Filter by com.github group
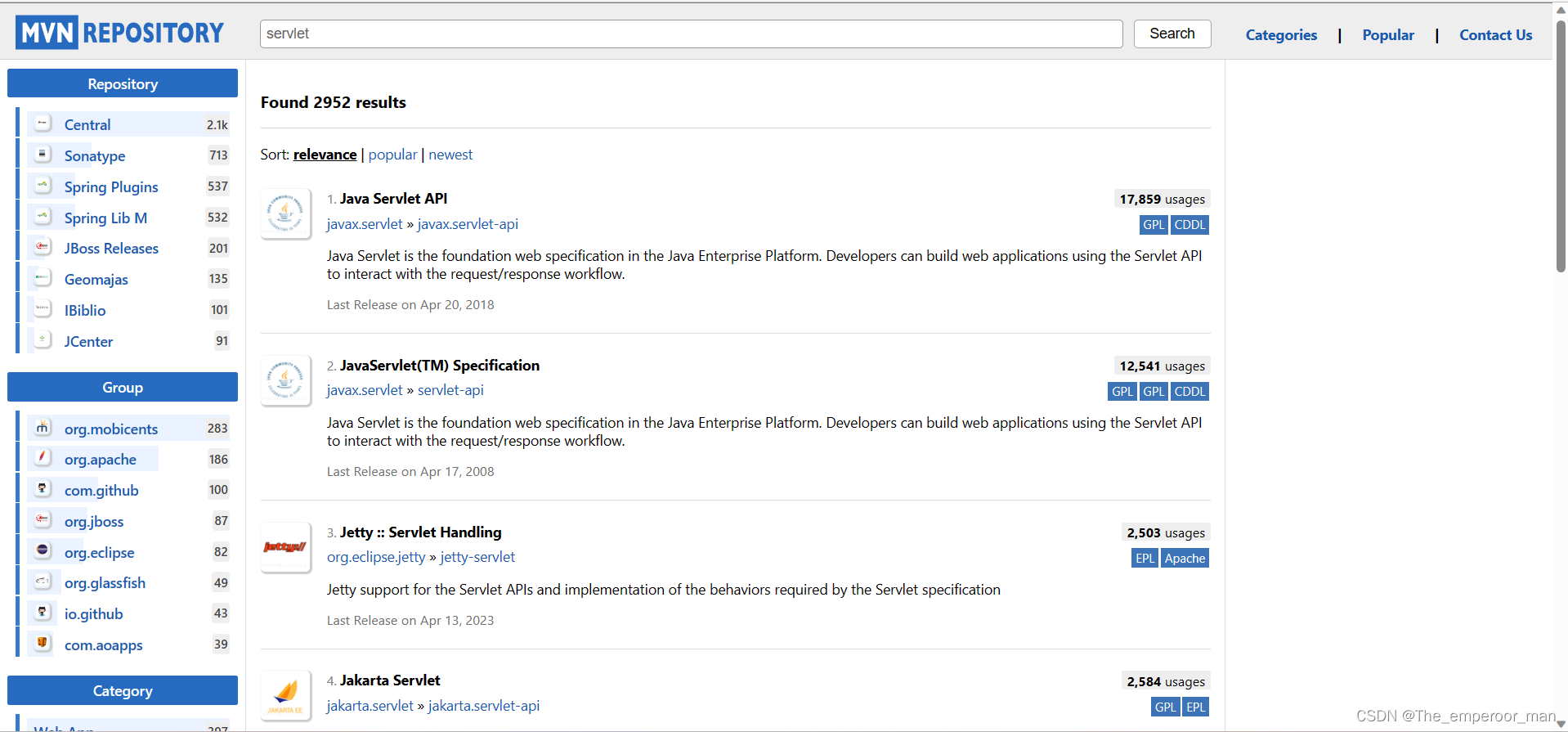1568x732 pixels. click(x=101, y=490)
